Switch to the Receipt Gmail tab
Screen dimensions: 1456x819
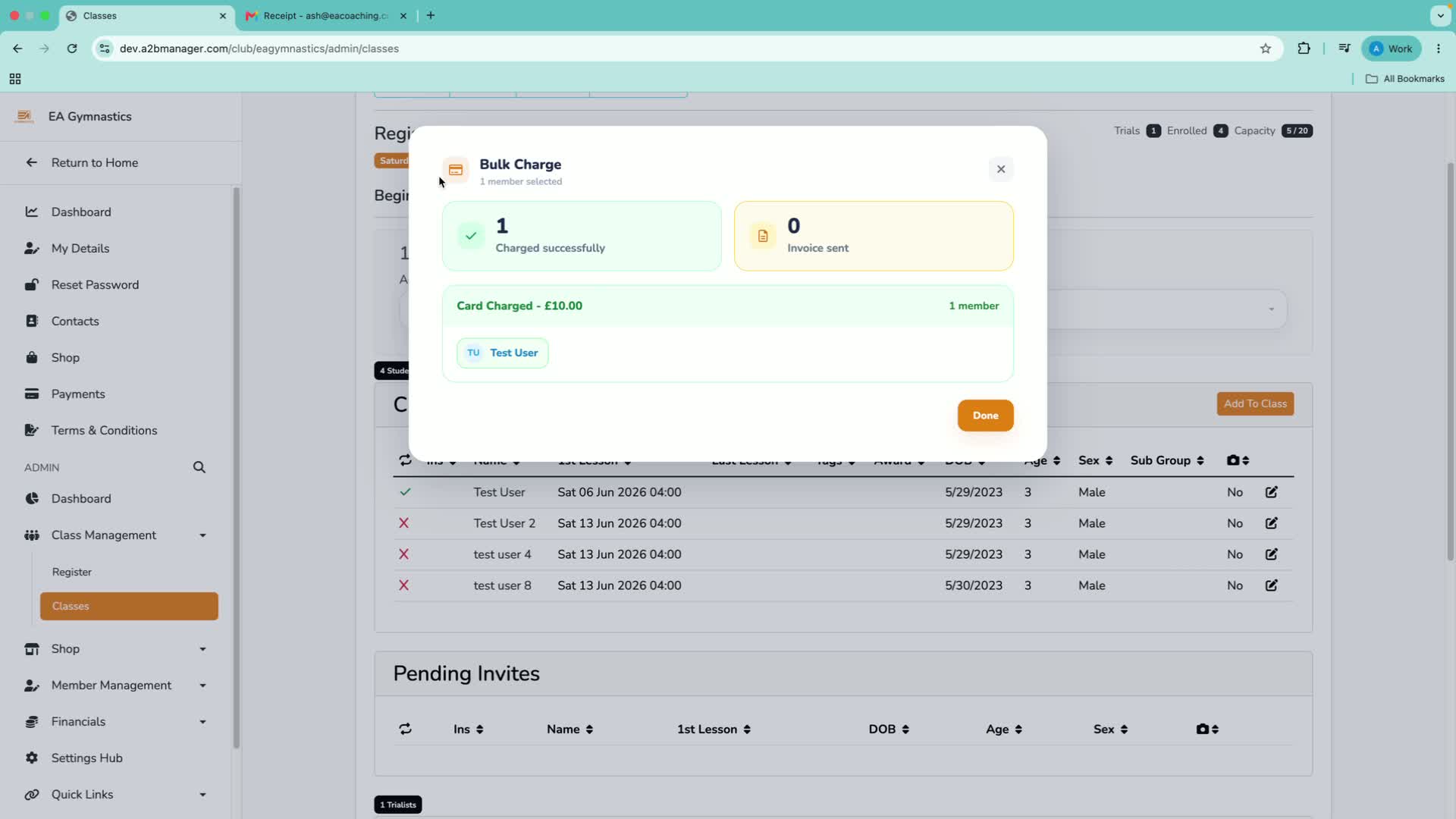[x=326, y=16]
